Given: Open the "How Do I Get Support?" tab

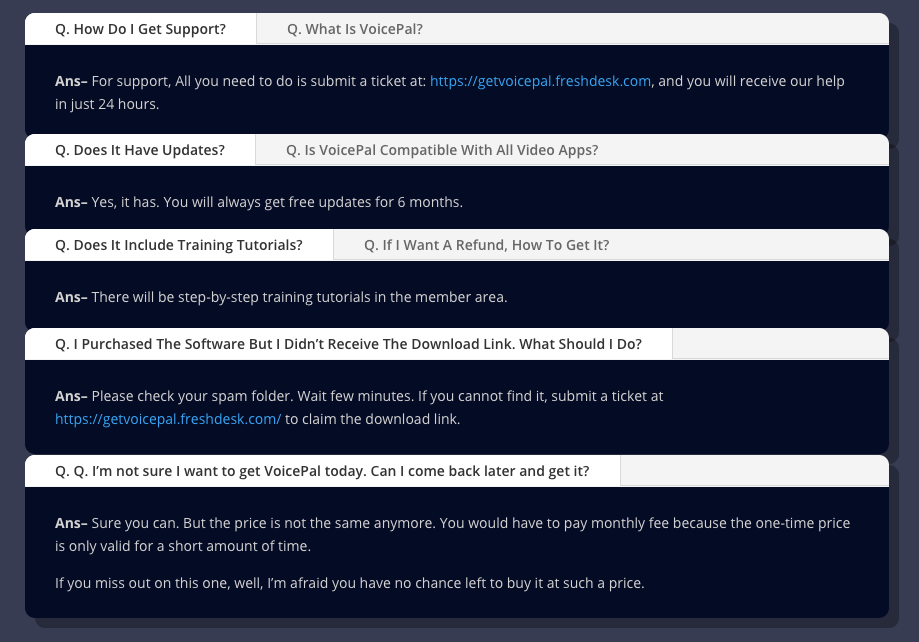Looking at the screenshot, I should point(140,29).
